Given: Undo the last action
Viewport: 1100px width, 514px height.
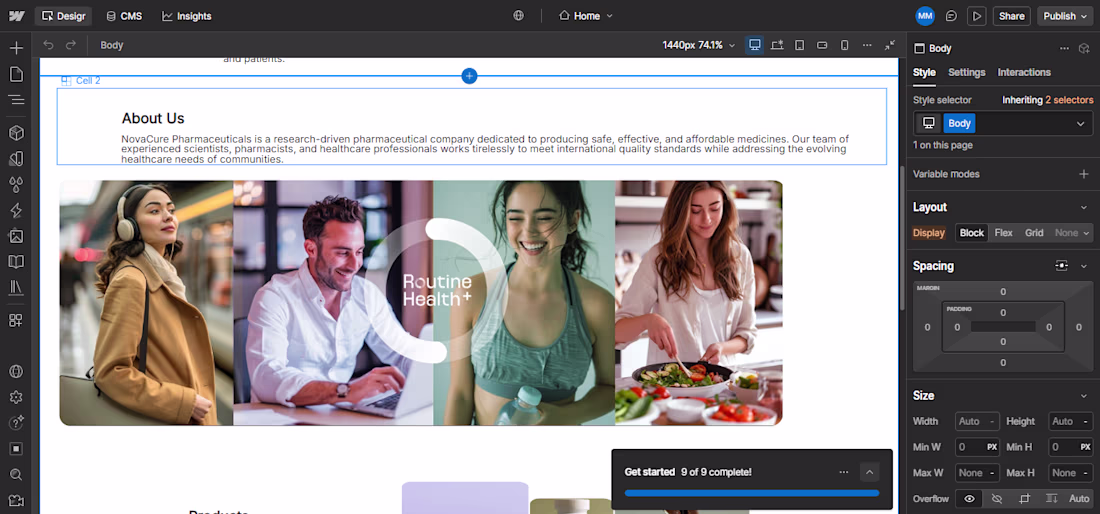Looking at the screenshot, I should pos(48,45).
